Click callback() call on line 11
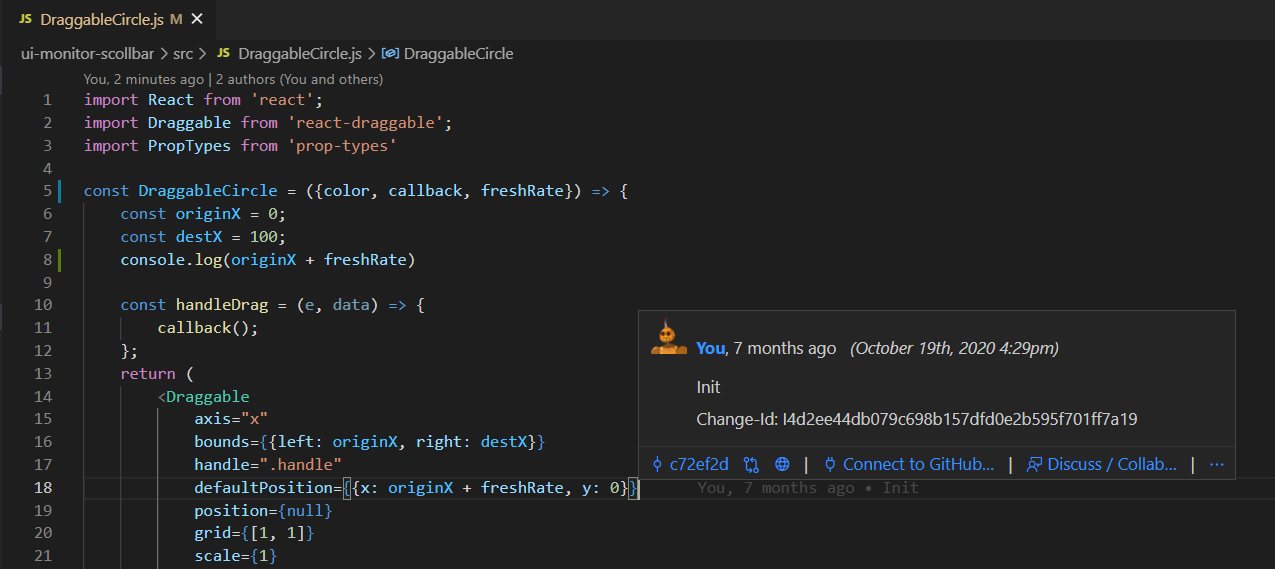The image size is (1275, 569). tap(208, 328)
